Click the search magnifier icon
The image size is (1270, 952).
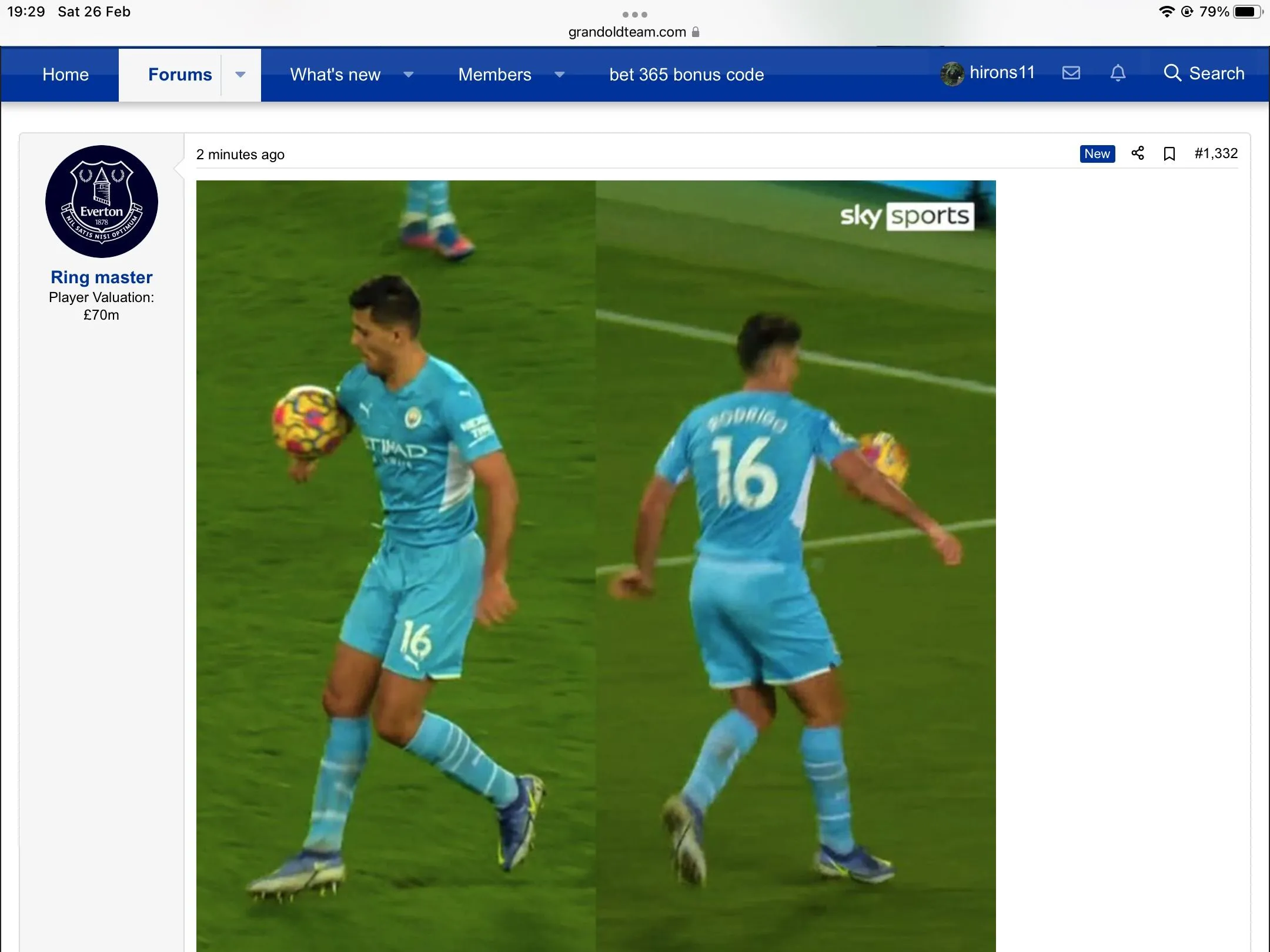coord(1172,73)
